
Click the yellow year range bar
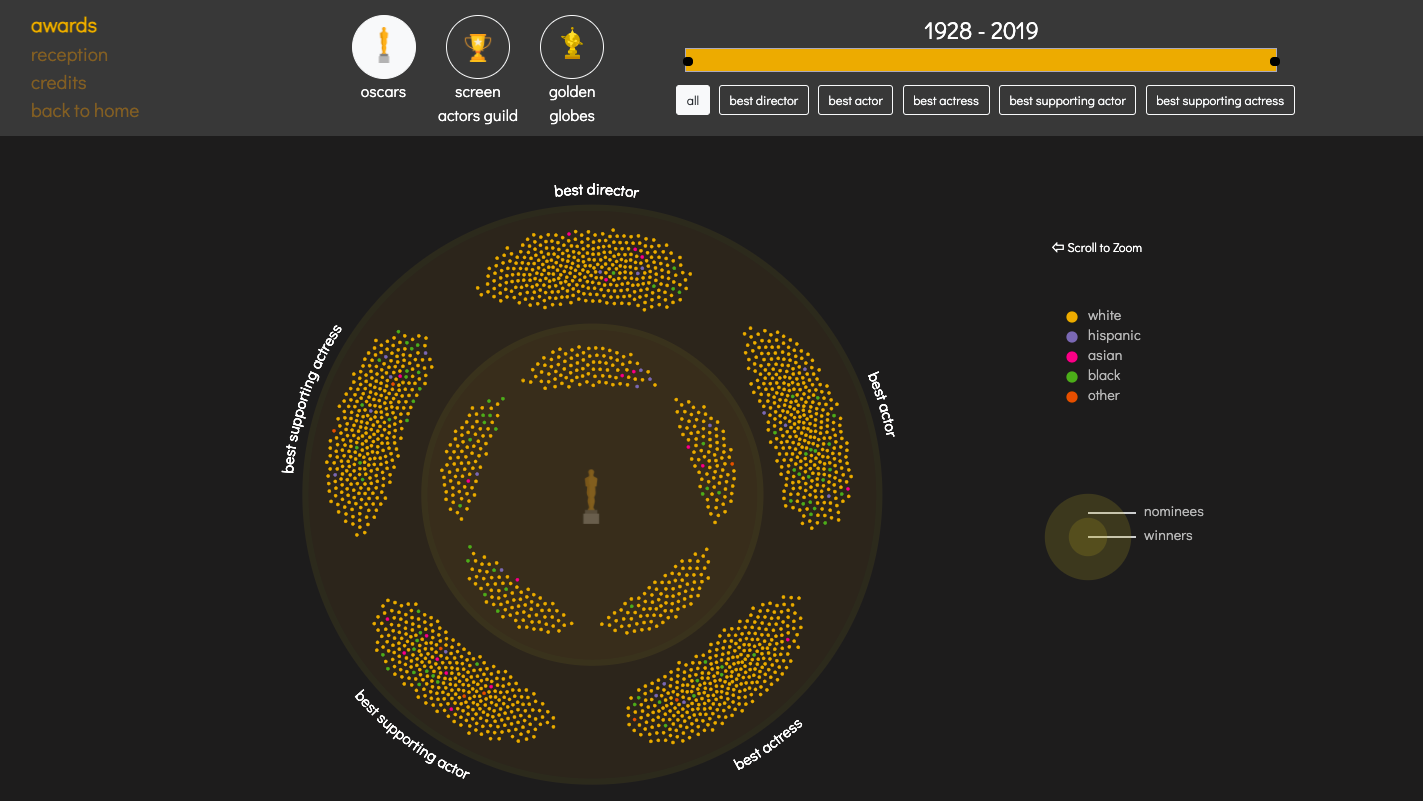981,60
